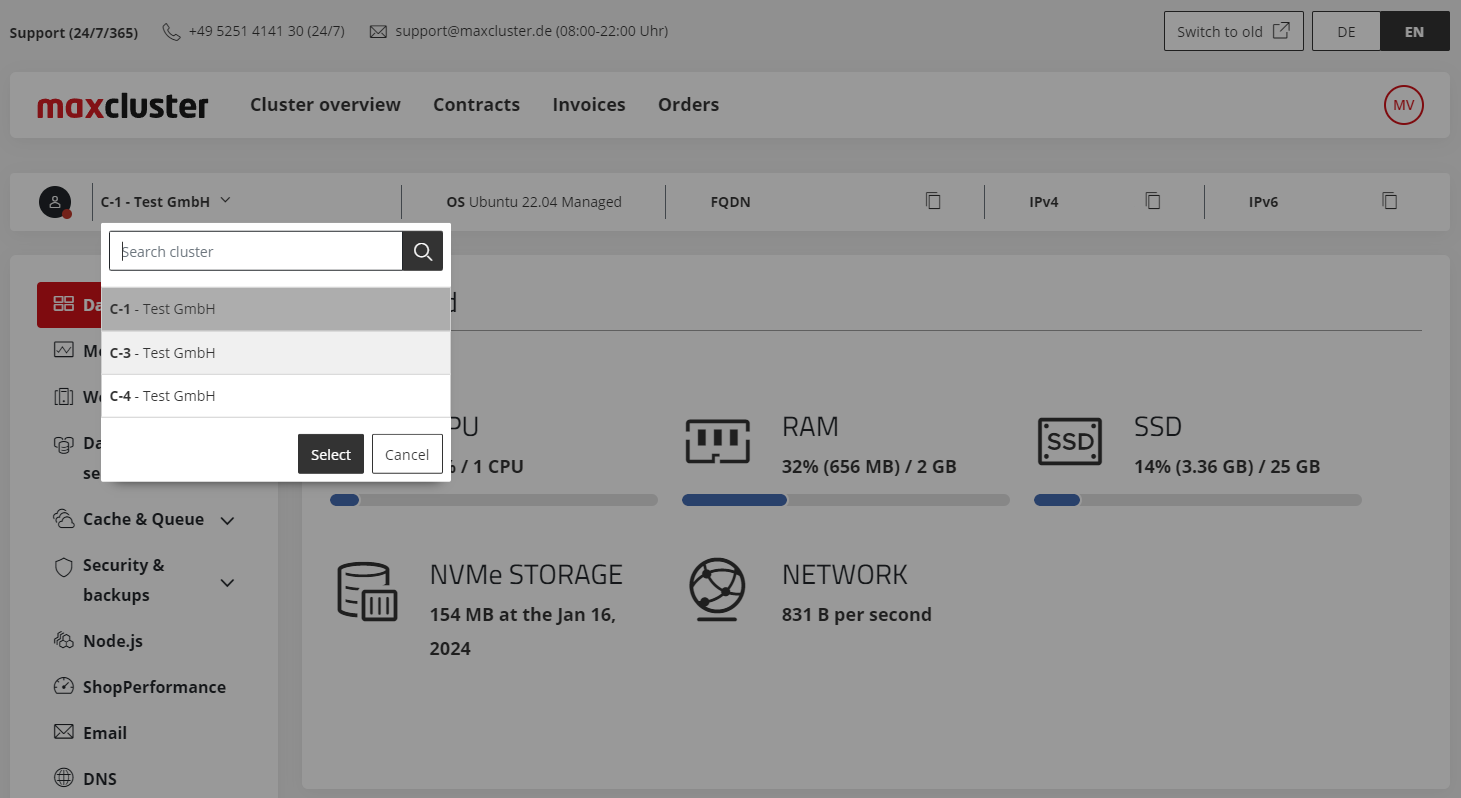Open the MV user avatar menu
The width and height of the screenshot is (1461, 798).
[1403, 105]
